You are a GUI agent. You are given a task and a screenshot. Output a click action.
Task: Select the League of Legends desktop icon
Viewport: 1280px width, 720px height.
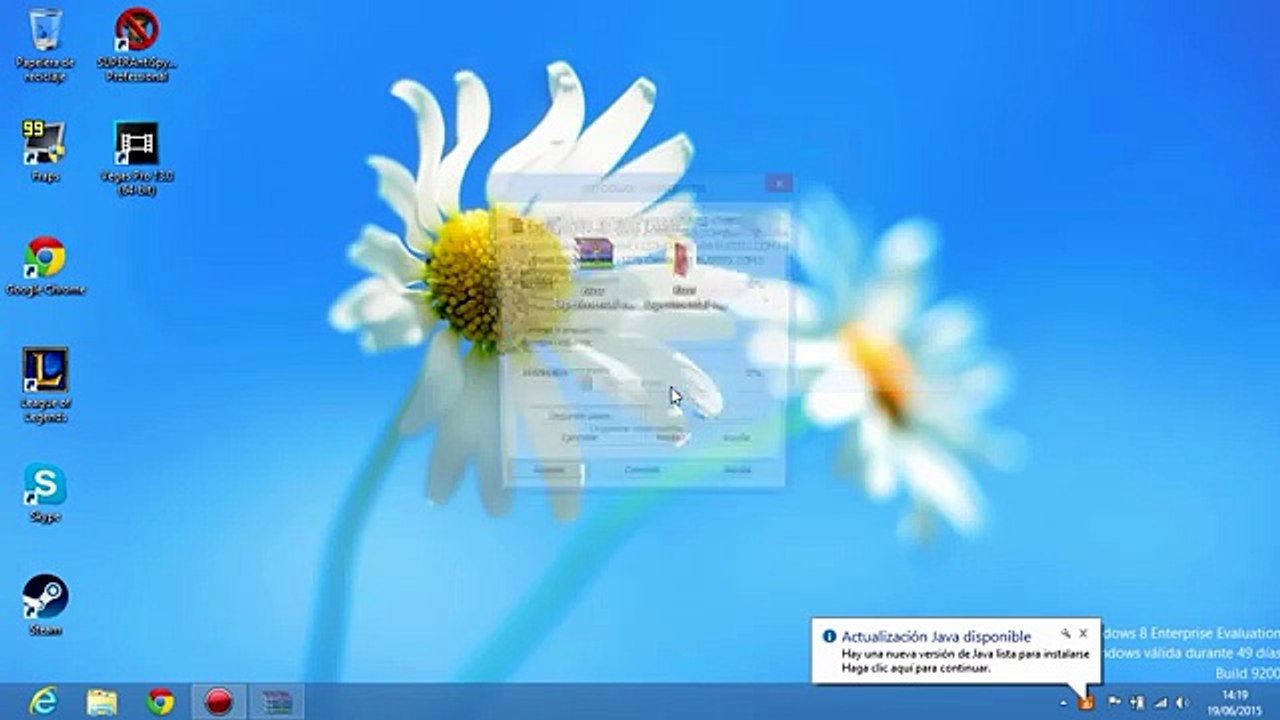(45, 385)
